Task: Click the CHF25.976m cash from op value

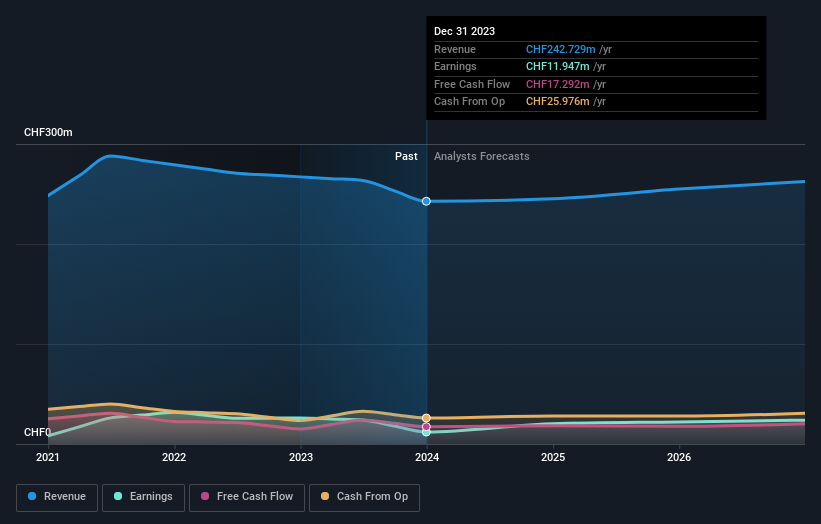Action: [x=558, y=102]
